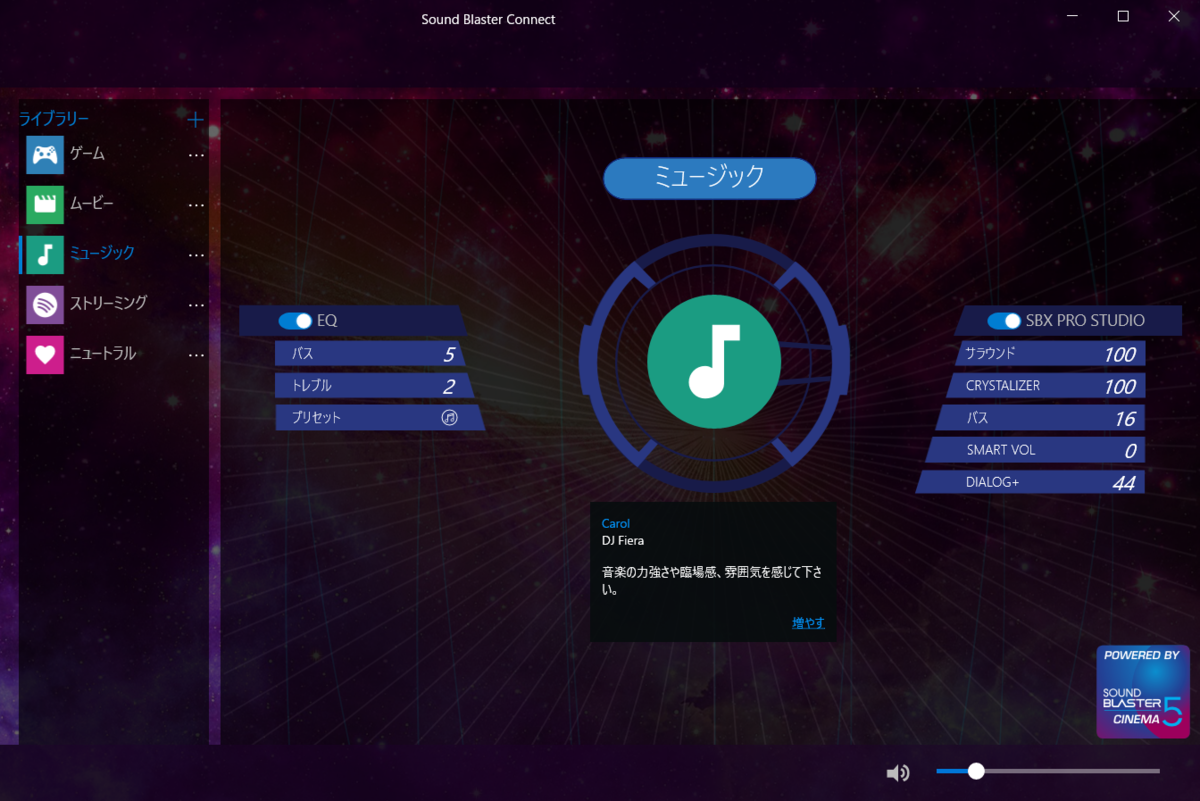
Task: Click the Sound Blaster Cinema 5 badge
Action: pyautogui.click(x=1143, y=691)
